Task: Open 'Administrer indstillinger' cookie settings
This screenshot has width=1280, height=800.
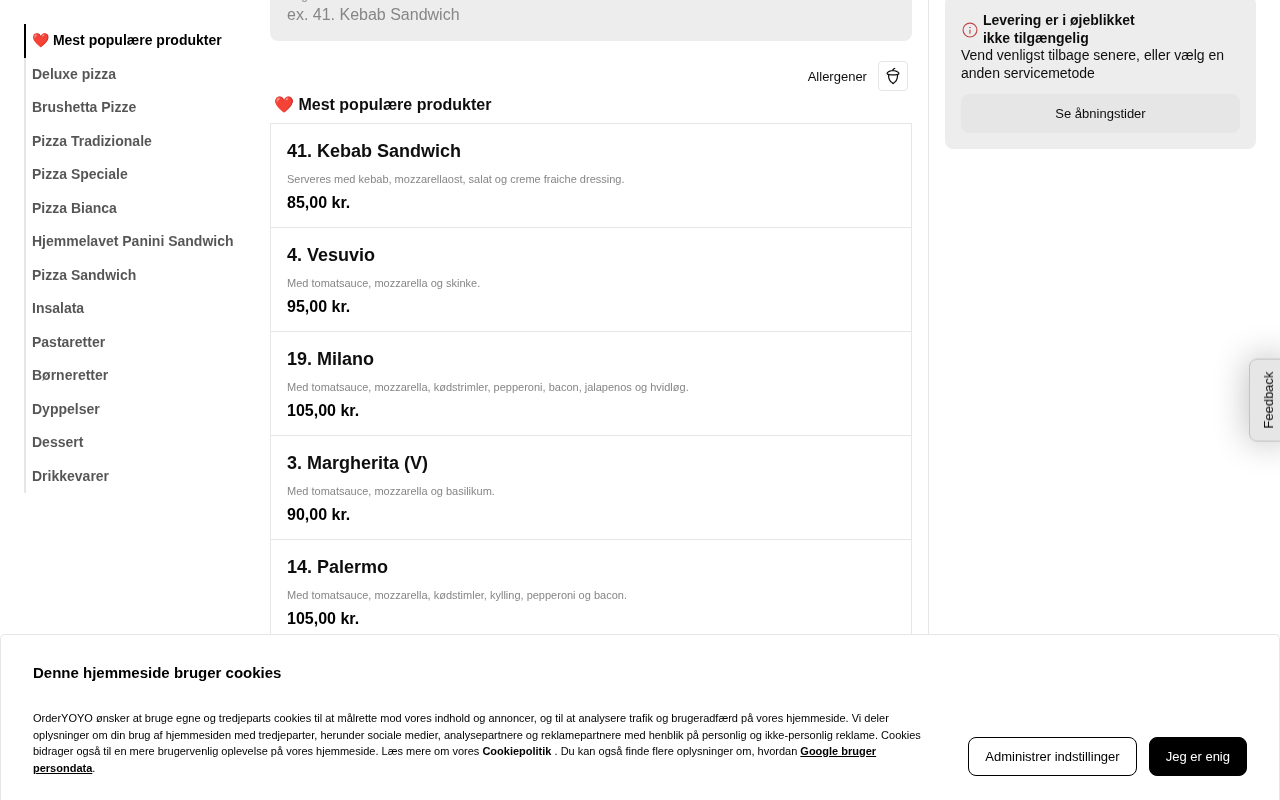Action: [x=1052, y=756]
